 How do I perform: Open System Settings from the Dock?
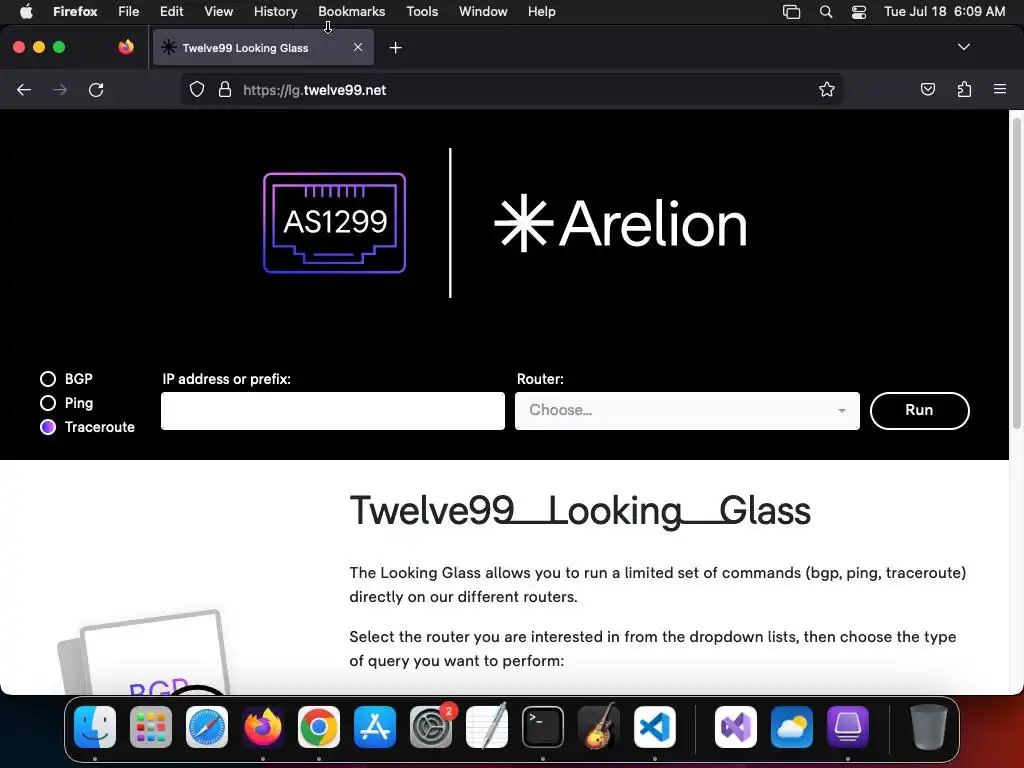click(431, 727)
